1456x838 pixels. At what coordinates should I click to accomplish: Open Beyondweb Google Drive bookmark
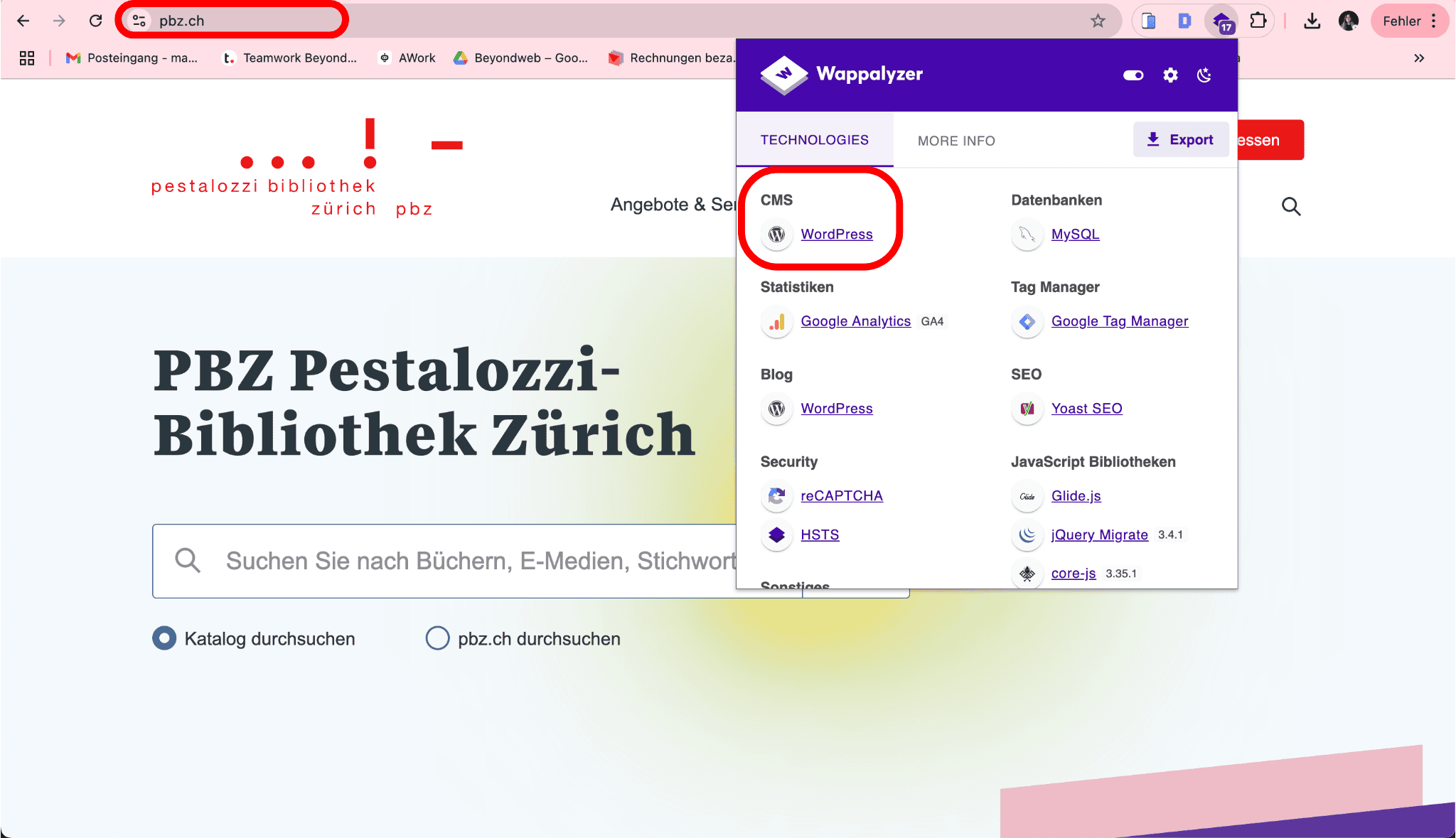521,58
